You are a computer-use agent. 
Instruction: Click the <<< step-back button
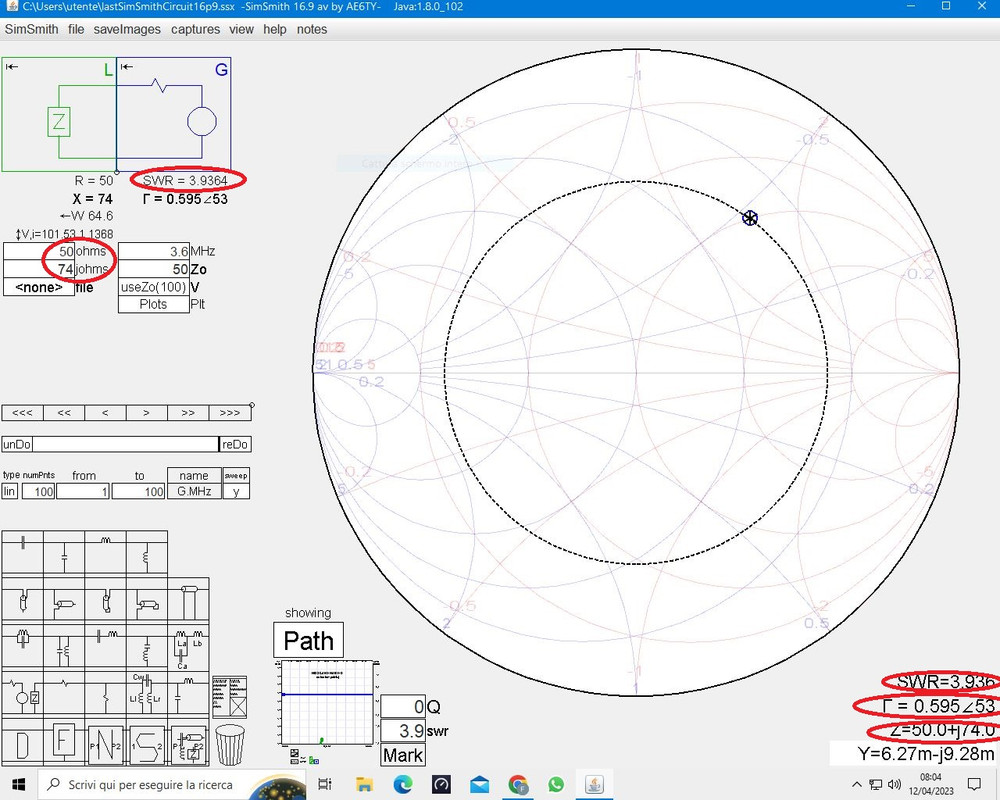tap(22, 413)
